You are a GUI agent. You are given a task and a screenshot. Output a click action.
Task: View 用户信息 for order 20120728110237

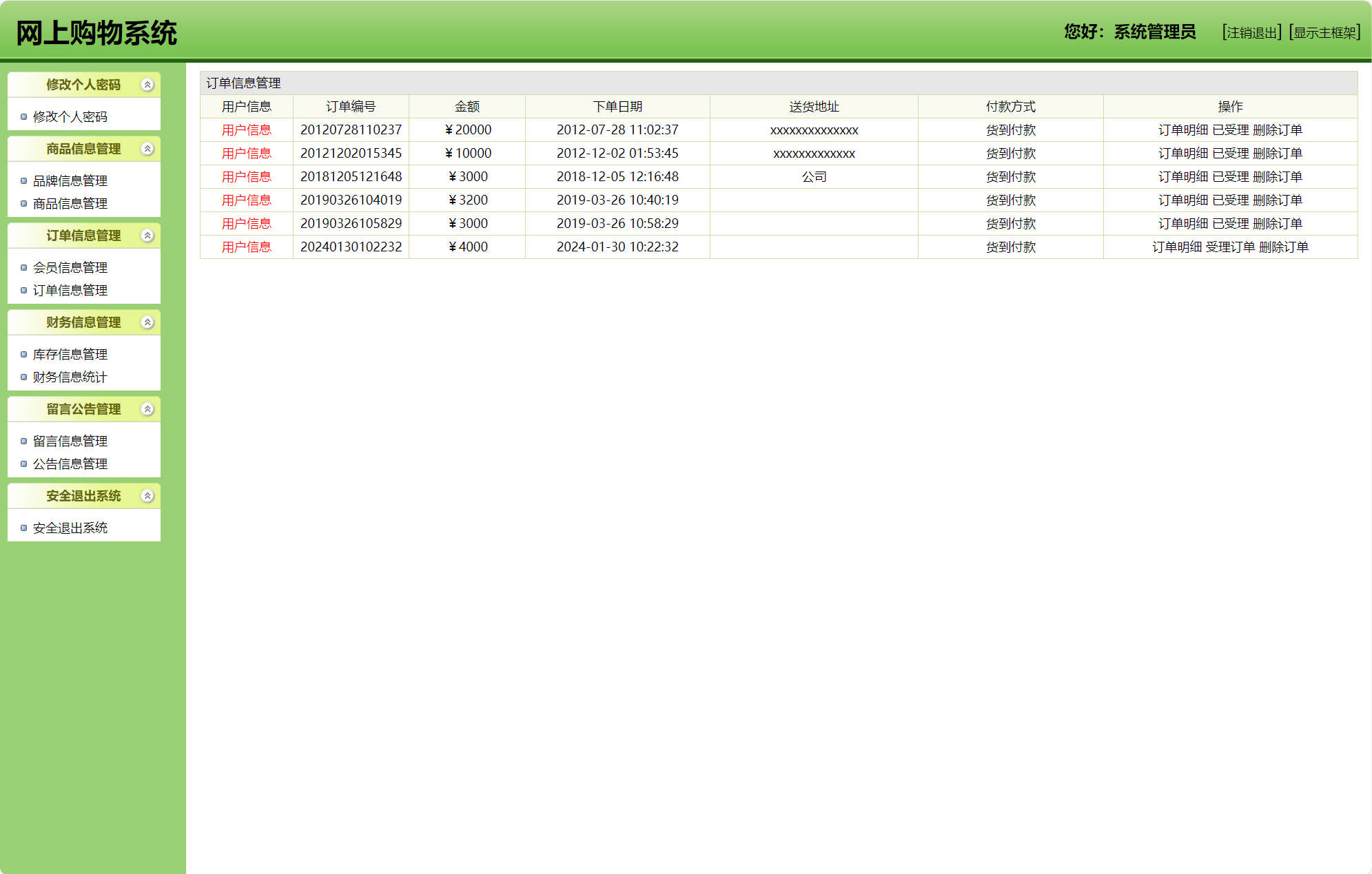click(x=246, y=130)
